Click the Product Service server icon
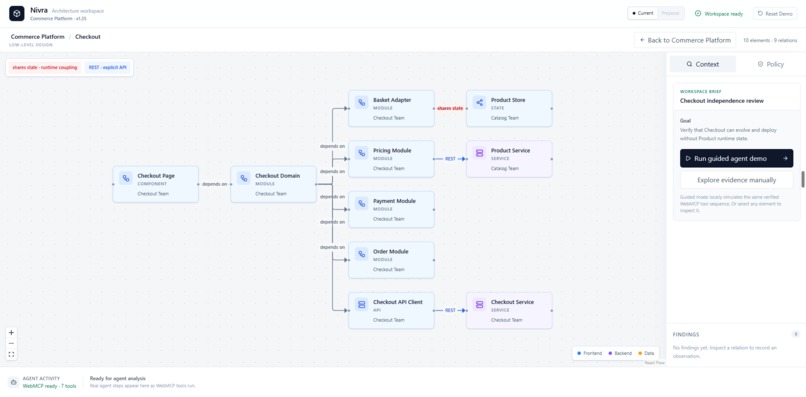Screen dimensions: 806x397 479,153
